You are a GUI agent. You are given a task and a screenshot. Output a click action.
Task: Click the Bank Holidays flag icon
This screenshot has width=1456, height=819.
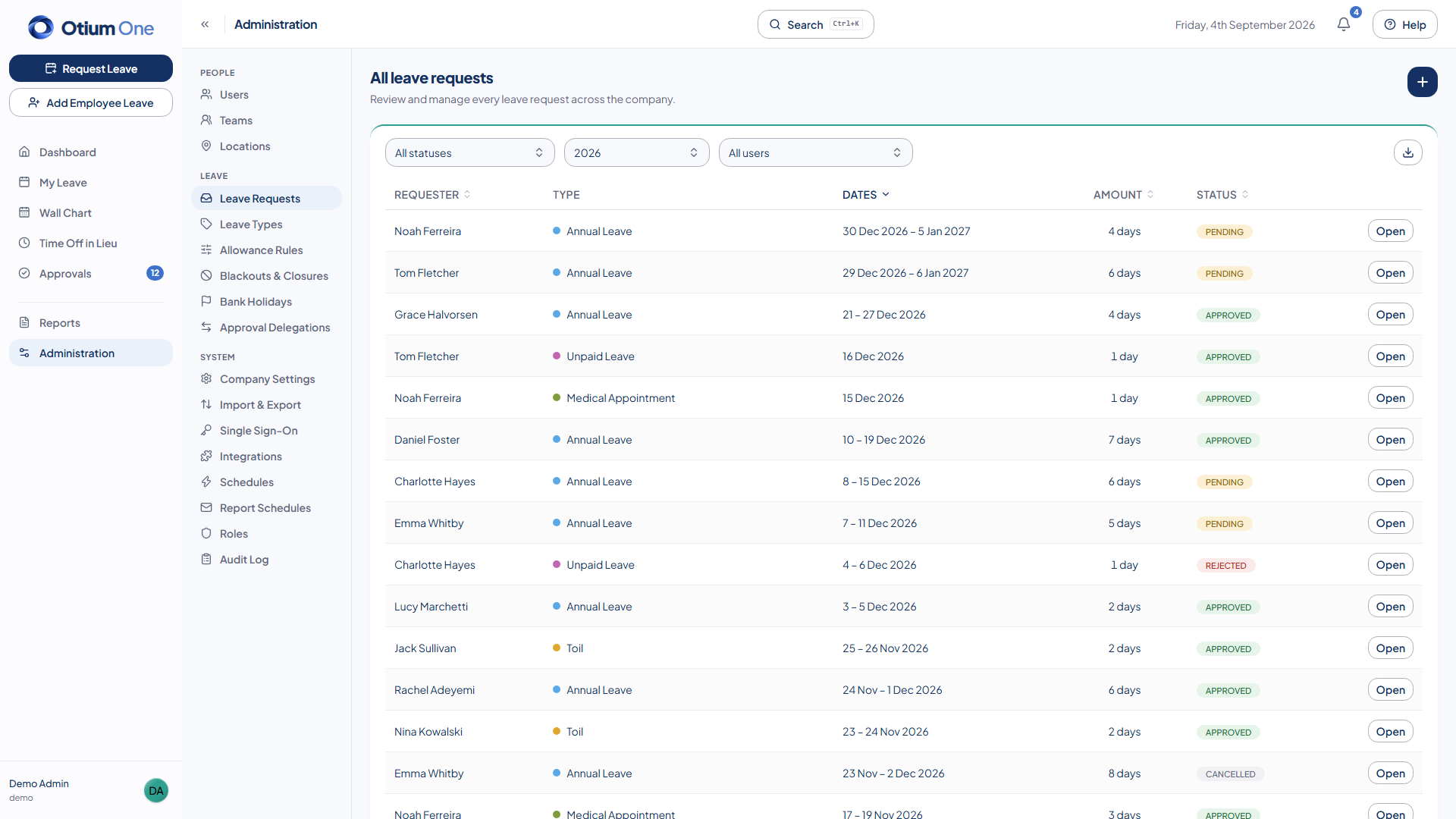click(x=206, y=301)
